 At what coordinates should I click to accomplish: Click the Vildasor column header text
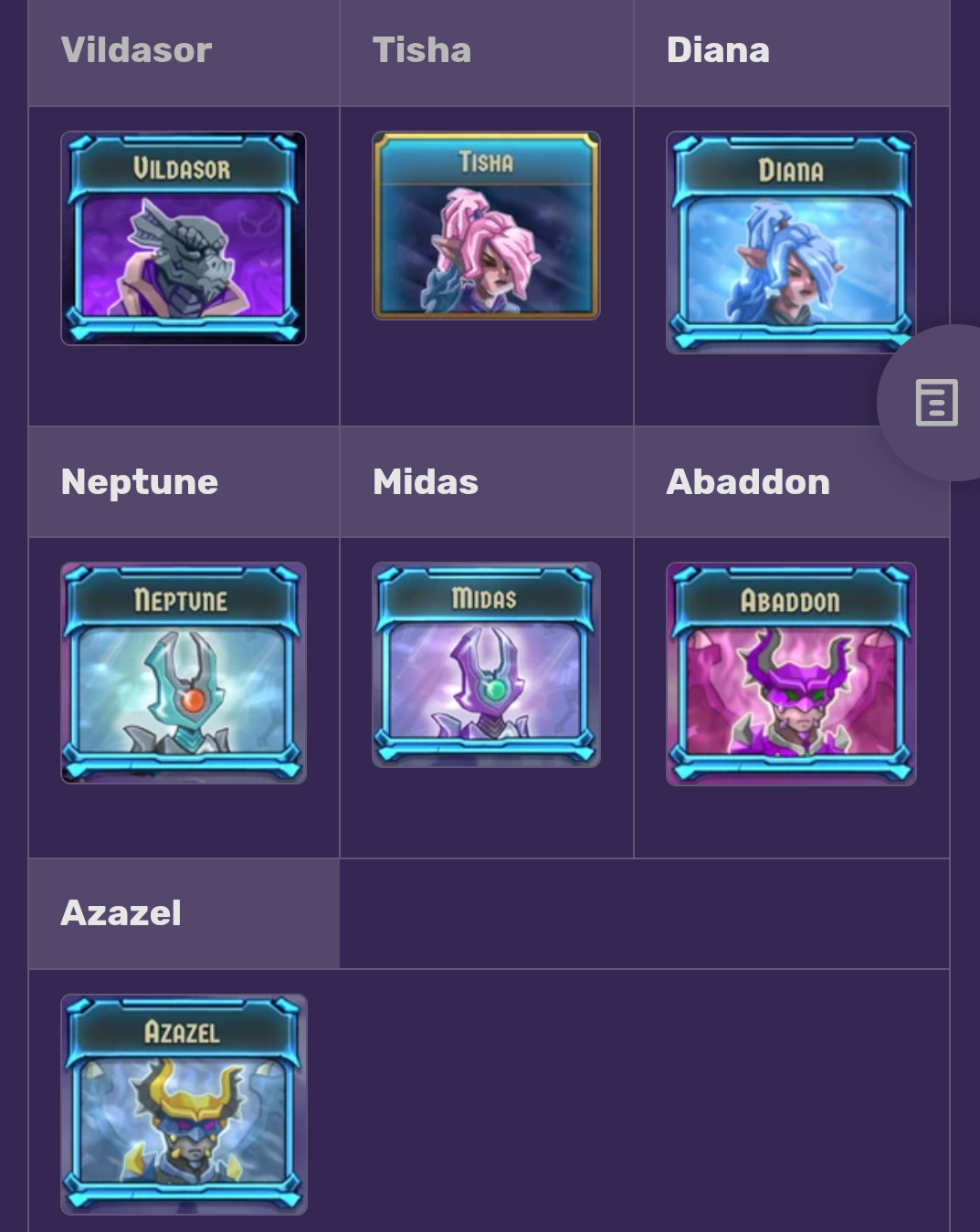pyautogui.click(x=136, y=50)
